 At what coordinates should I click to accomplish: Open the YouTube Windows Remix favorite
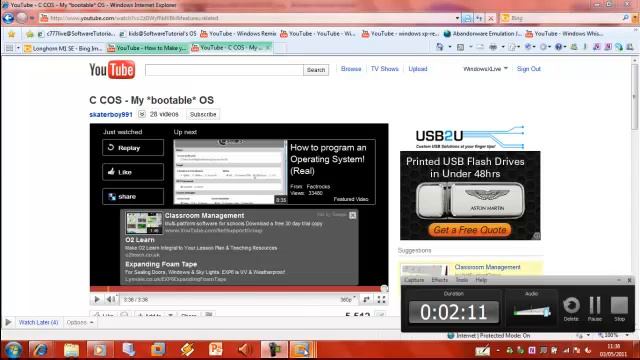pyautogui.click(x=238, y=34)
